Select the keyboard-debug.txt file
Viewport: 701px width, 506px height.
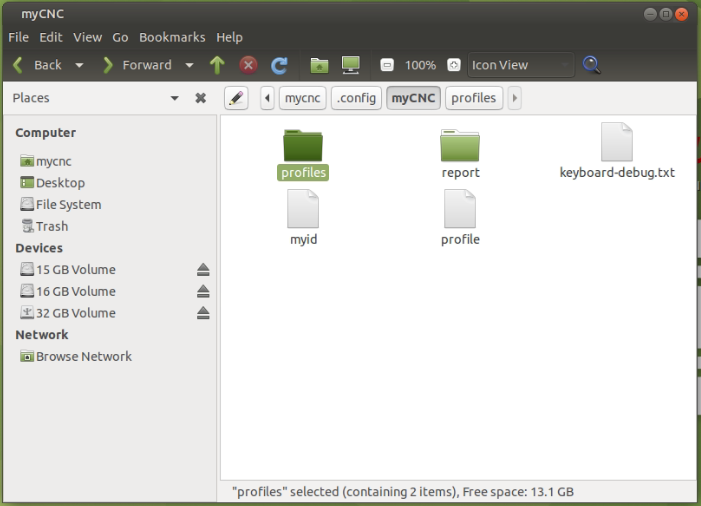[617, 143]
